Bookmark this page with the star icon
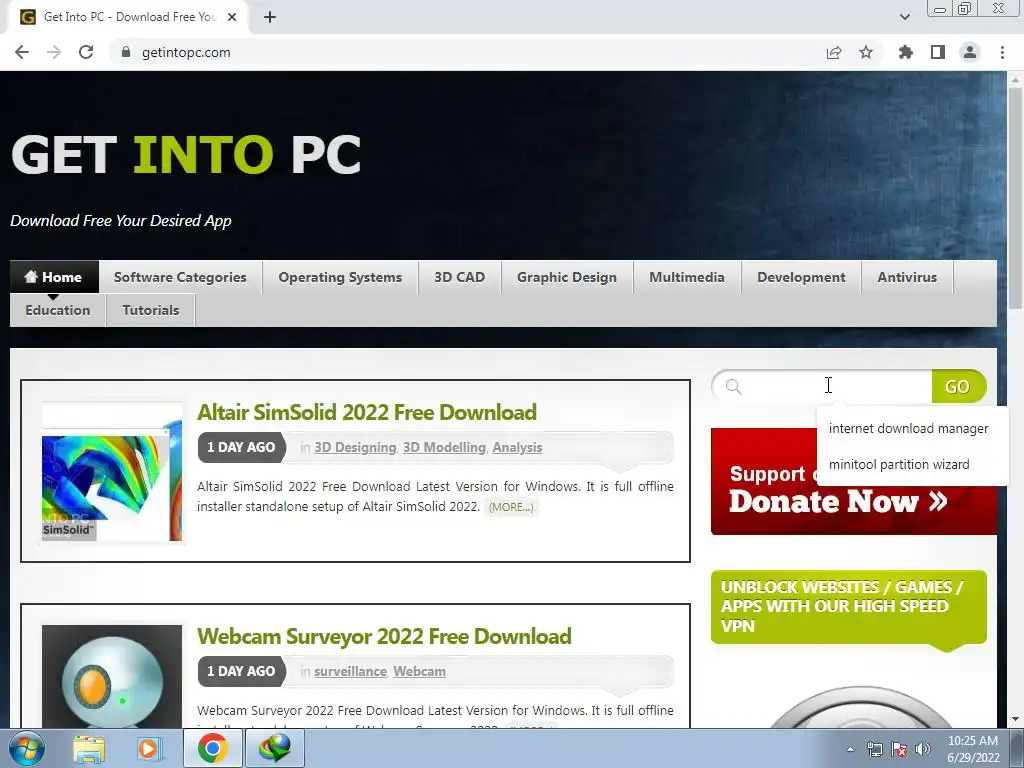The height and width of the screenshot is (768, 1024). tap(866, 52)
